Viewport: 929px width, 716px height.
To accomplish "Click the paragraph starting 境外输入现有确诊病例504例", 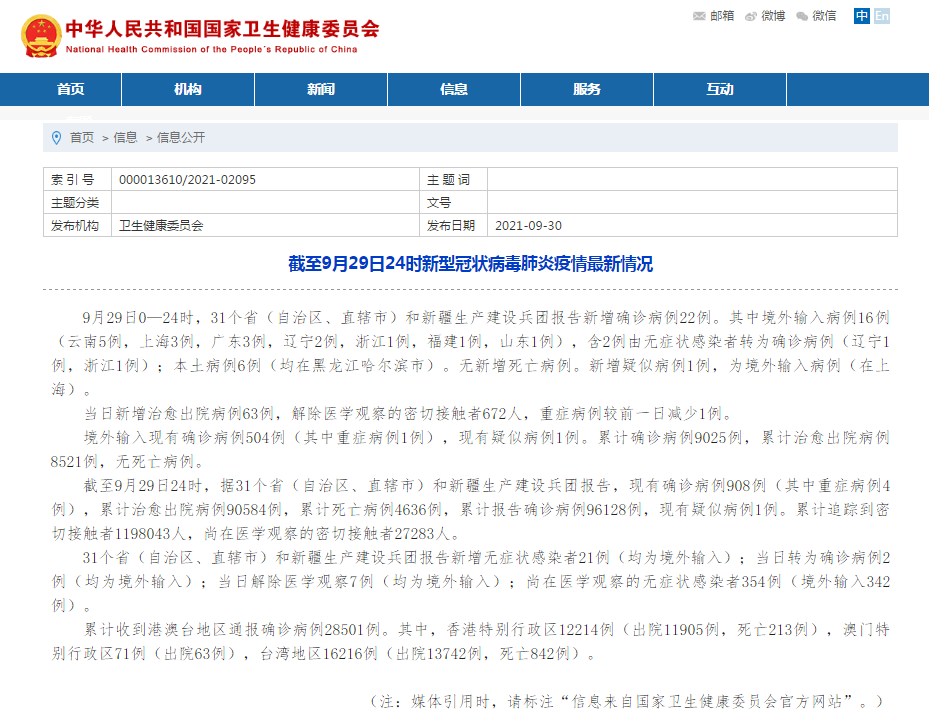I will (470, 449).
